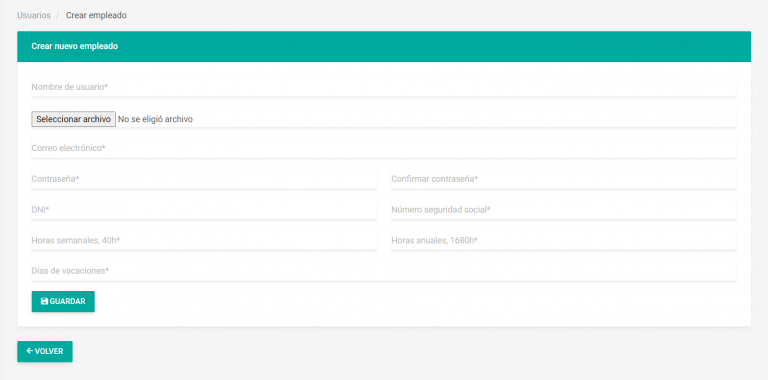Click the Crear nuevo empleado header title
Image resolution: width=768 pixels, height=380 pixels.
74,47
